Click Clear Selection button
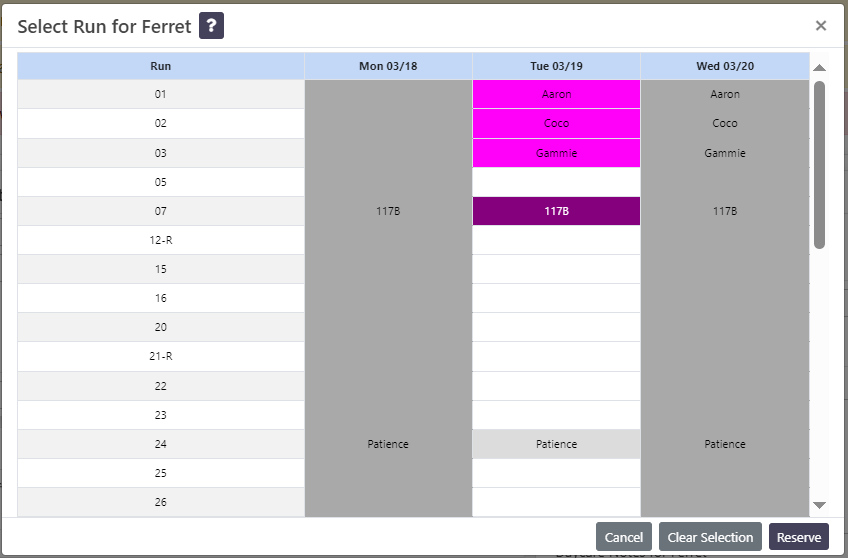This screenshot has width=848, height=558. (710, 537)
